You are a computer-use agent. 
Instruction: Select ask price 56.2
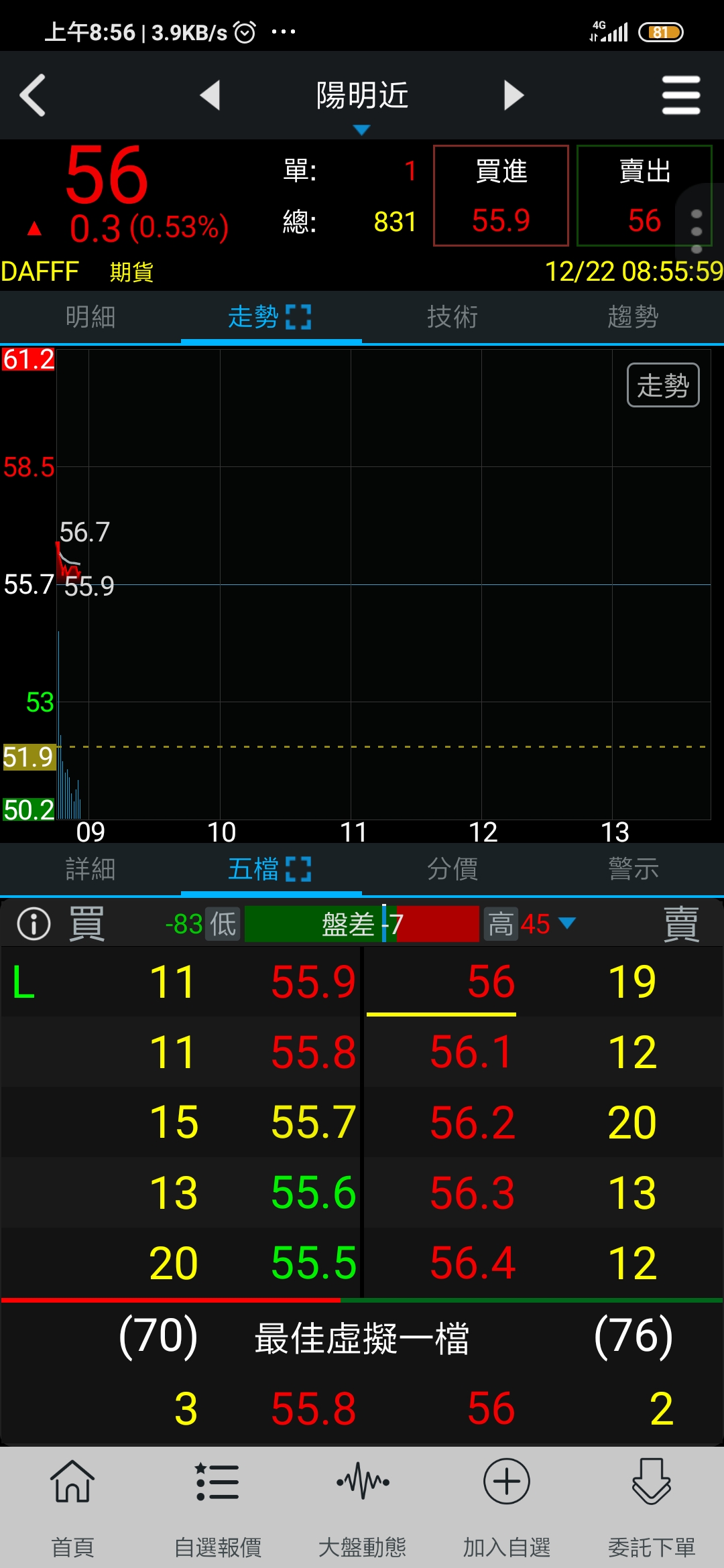[472, 1122]
